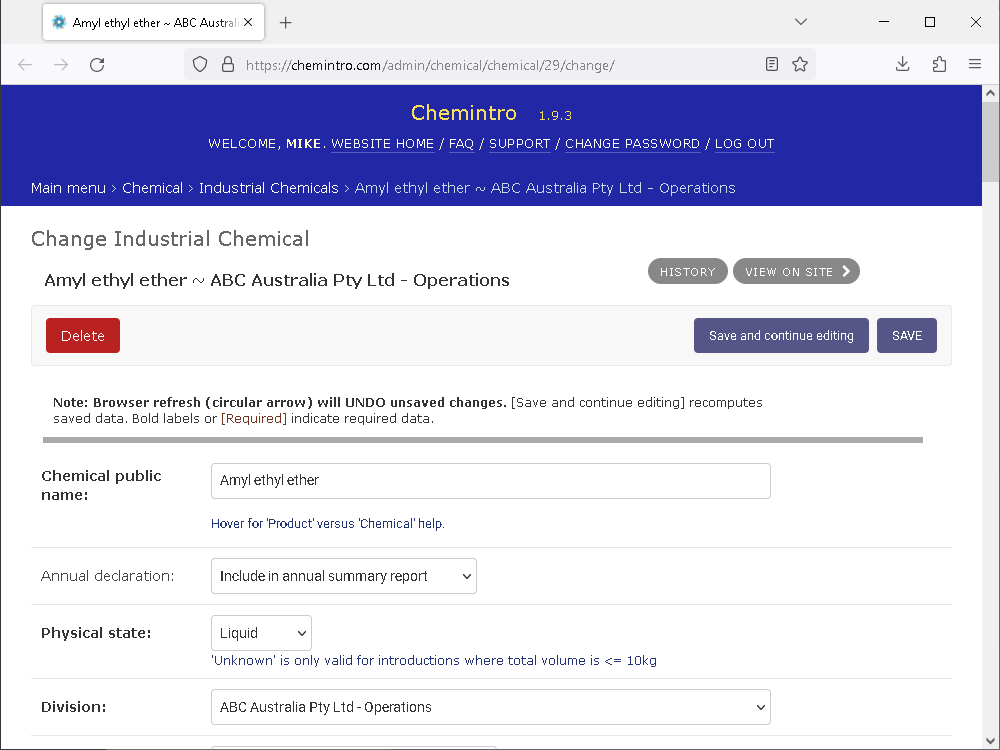Go to Industrial Chemicals breadcrumb
The image size is (1000, 750).
click(x=268, y=188)
